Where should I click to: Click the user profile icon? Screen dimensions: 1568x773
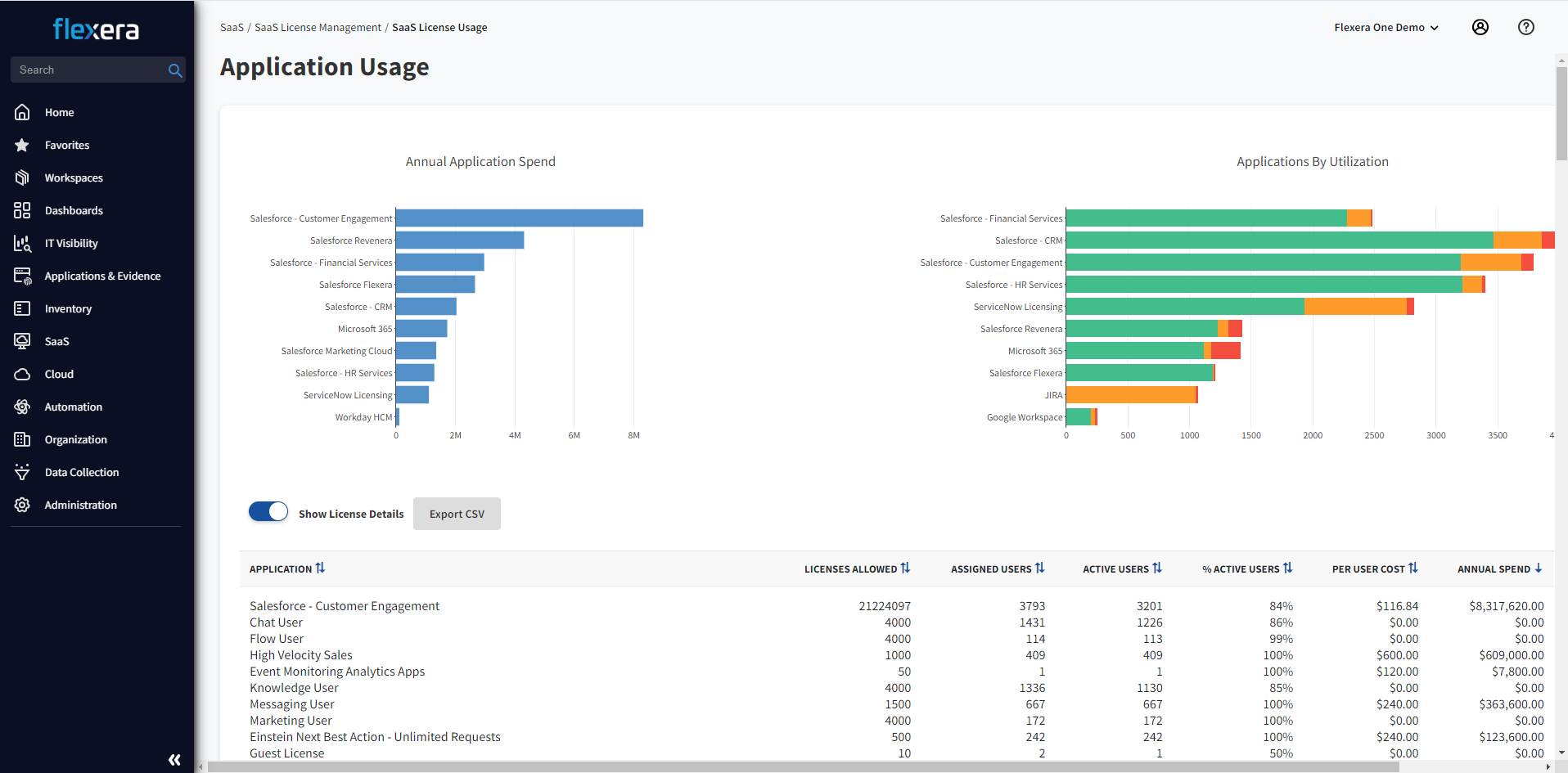pos(1480,27)
